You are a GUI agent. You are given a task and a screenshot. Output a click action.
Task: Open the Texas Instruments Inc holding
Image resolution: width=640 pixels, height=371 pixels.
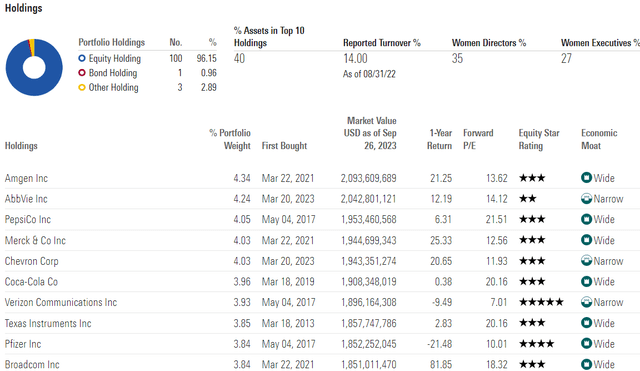[x=48, y=323]
